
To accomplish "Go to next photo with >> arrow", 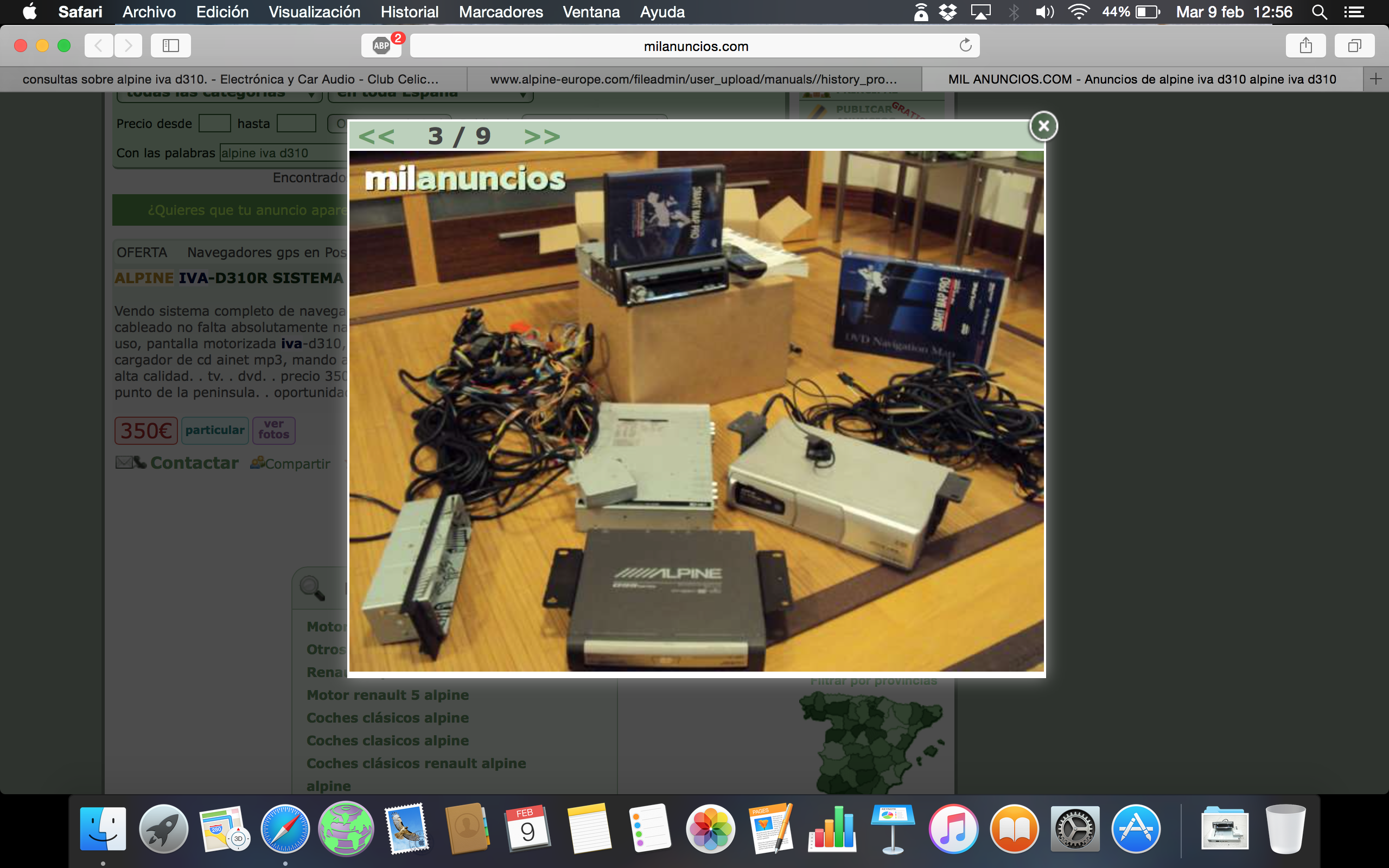I will click(542, 136).
